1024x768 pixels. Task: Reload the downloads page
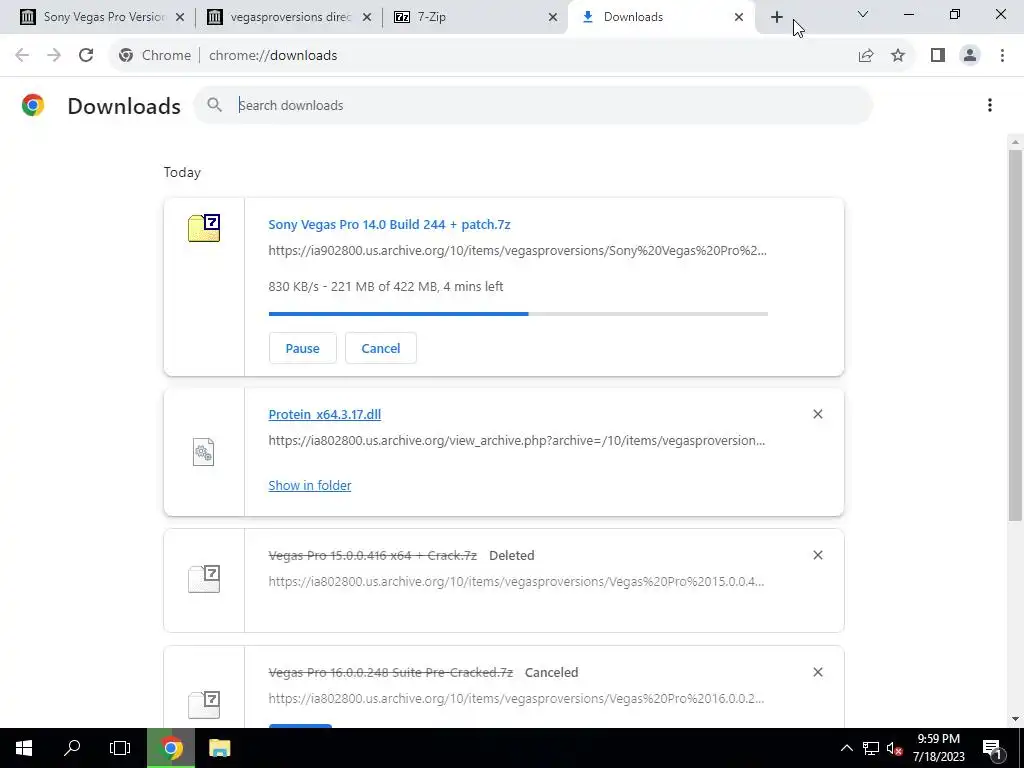pyautogui.click(x=86, y=56)
